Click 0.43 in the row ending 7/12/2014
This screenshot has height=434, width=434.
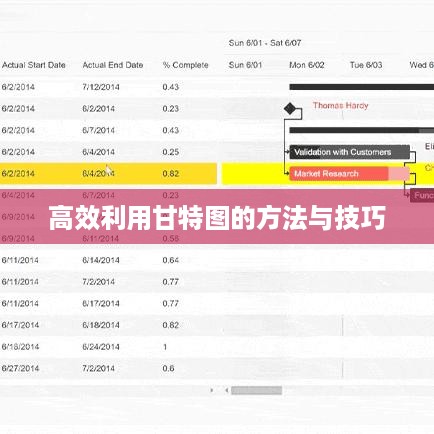(x=171, y=87)
